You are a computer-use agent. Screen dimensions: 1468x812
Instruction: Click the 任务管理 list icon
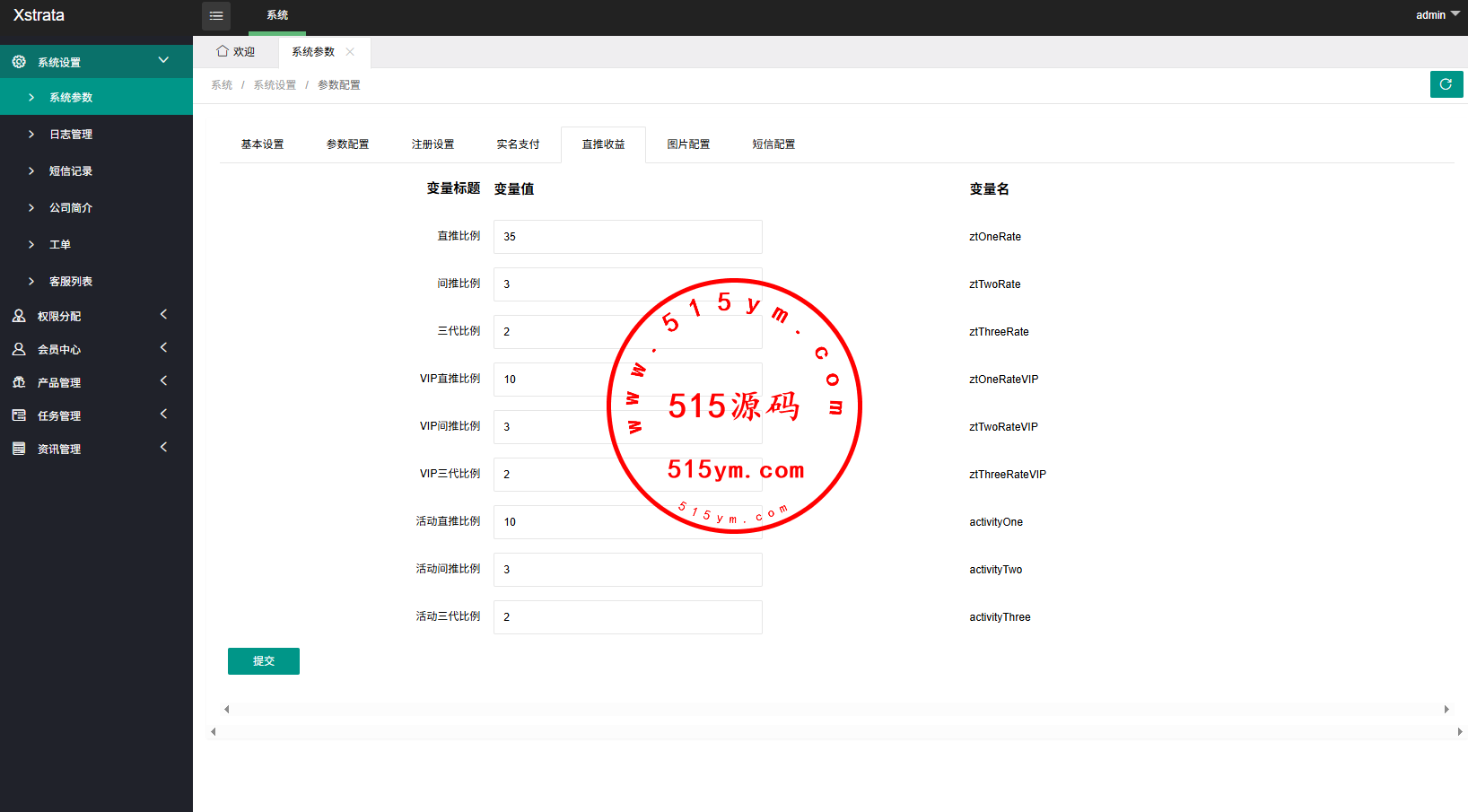pos(19,415)
